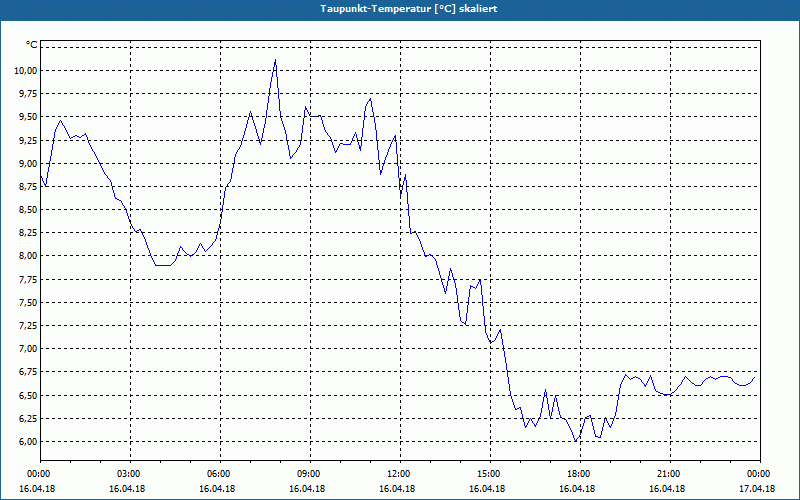Click the chart title Taupunkt-Temperatur [°C] skaliert

(x=409, y=9)
